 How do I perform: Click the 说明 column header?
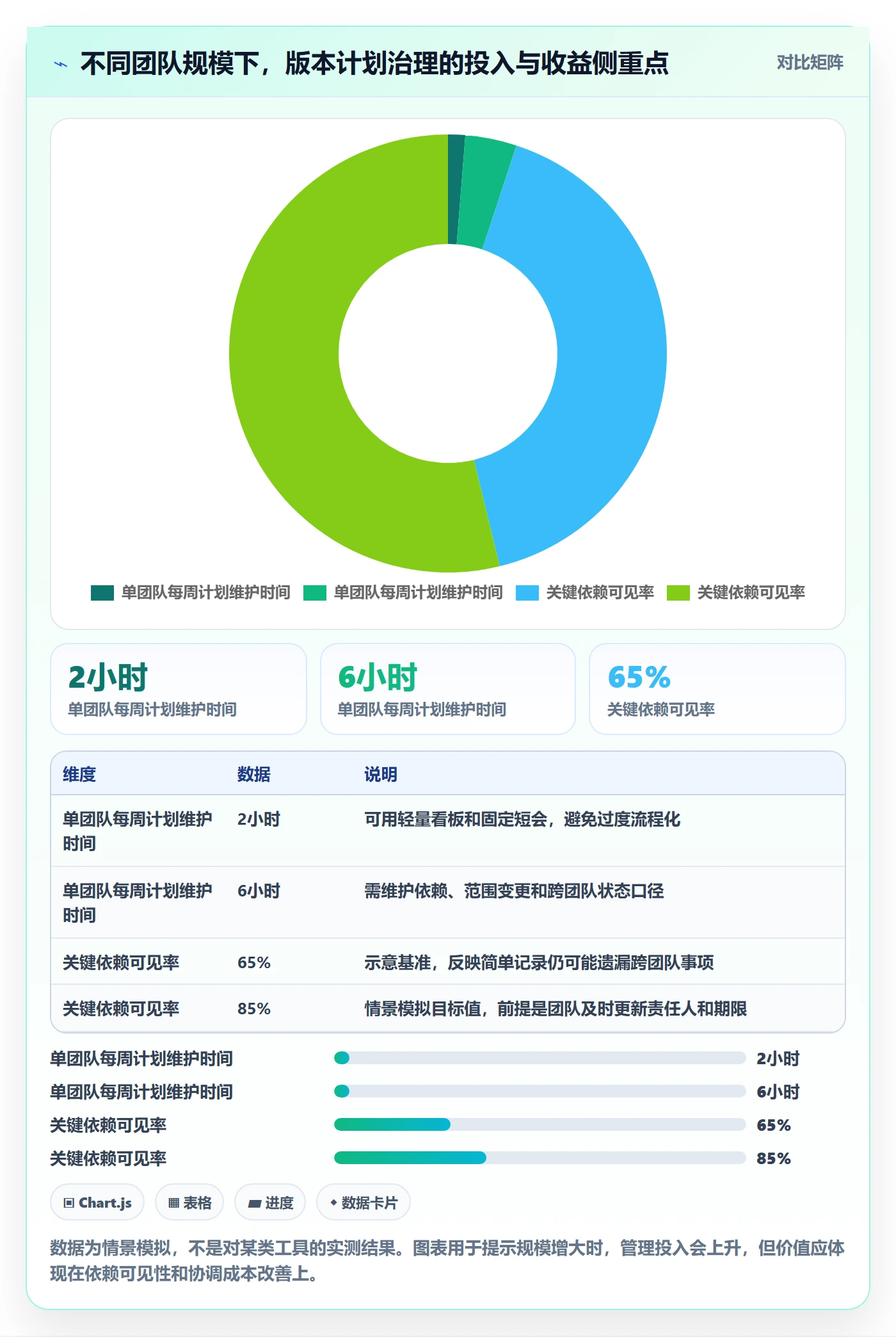click(x=381, y=774)
